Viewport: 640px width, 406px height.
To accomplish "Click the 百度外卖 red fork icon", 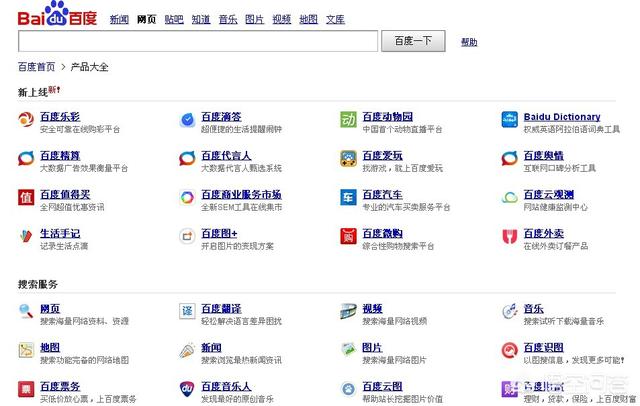I will (509, 236).
